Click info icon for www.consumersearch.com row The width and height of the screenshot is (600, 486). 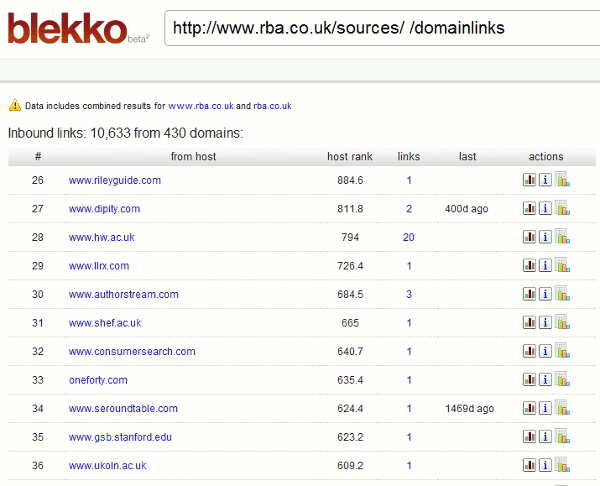(545, 351)
